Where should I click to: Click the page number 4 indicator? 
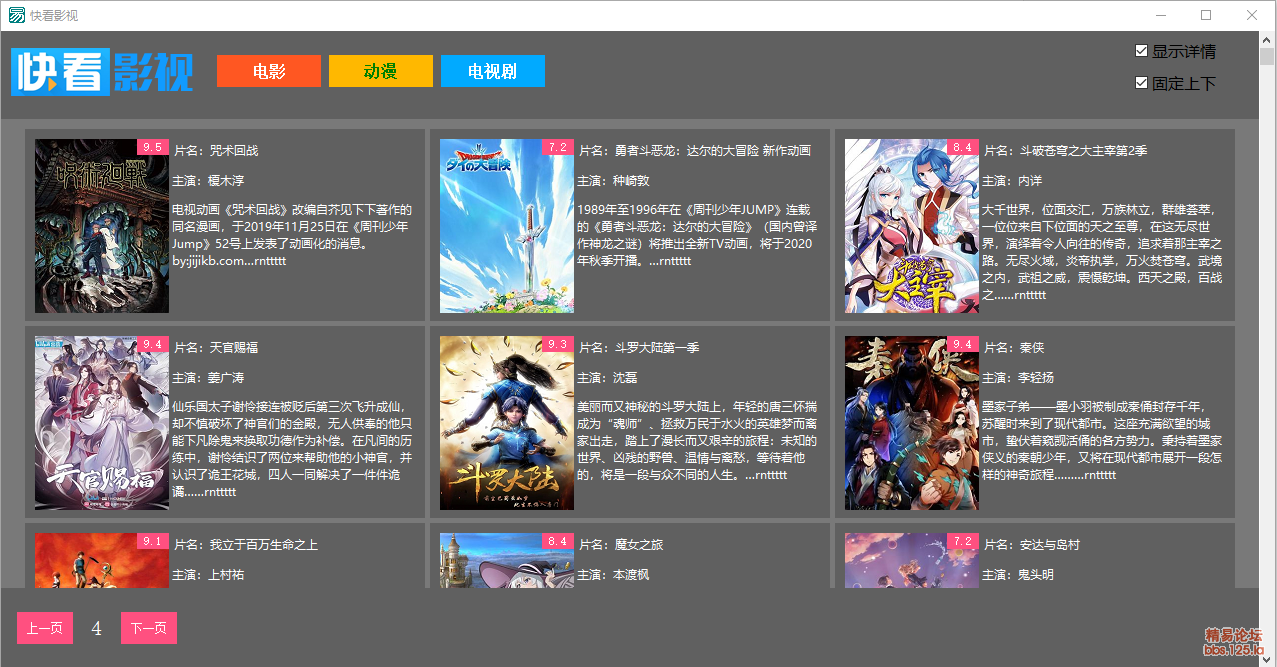(x=97, y=628)
